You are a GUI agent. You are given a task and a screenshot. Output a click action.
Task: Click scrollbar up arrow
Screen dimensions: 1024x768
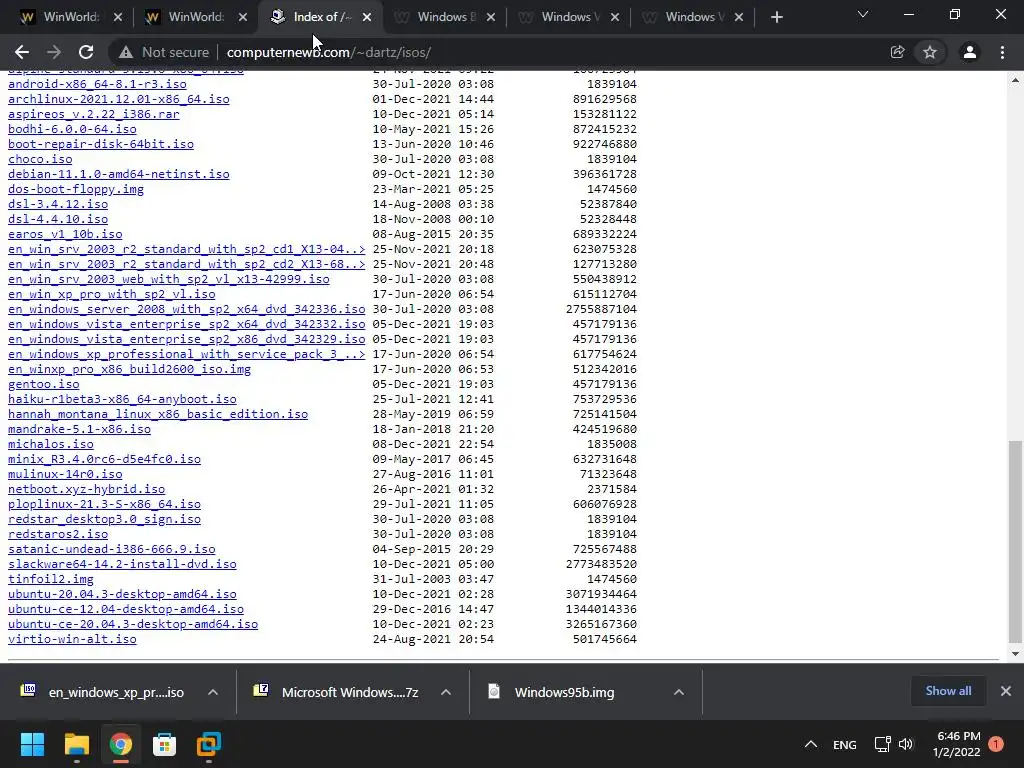tap(1015, 80)
